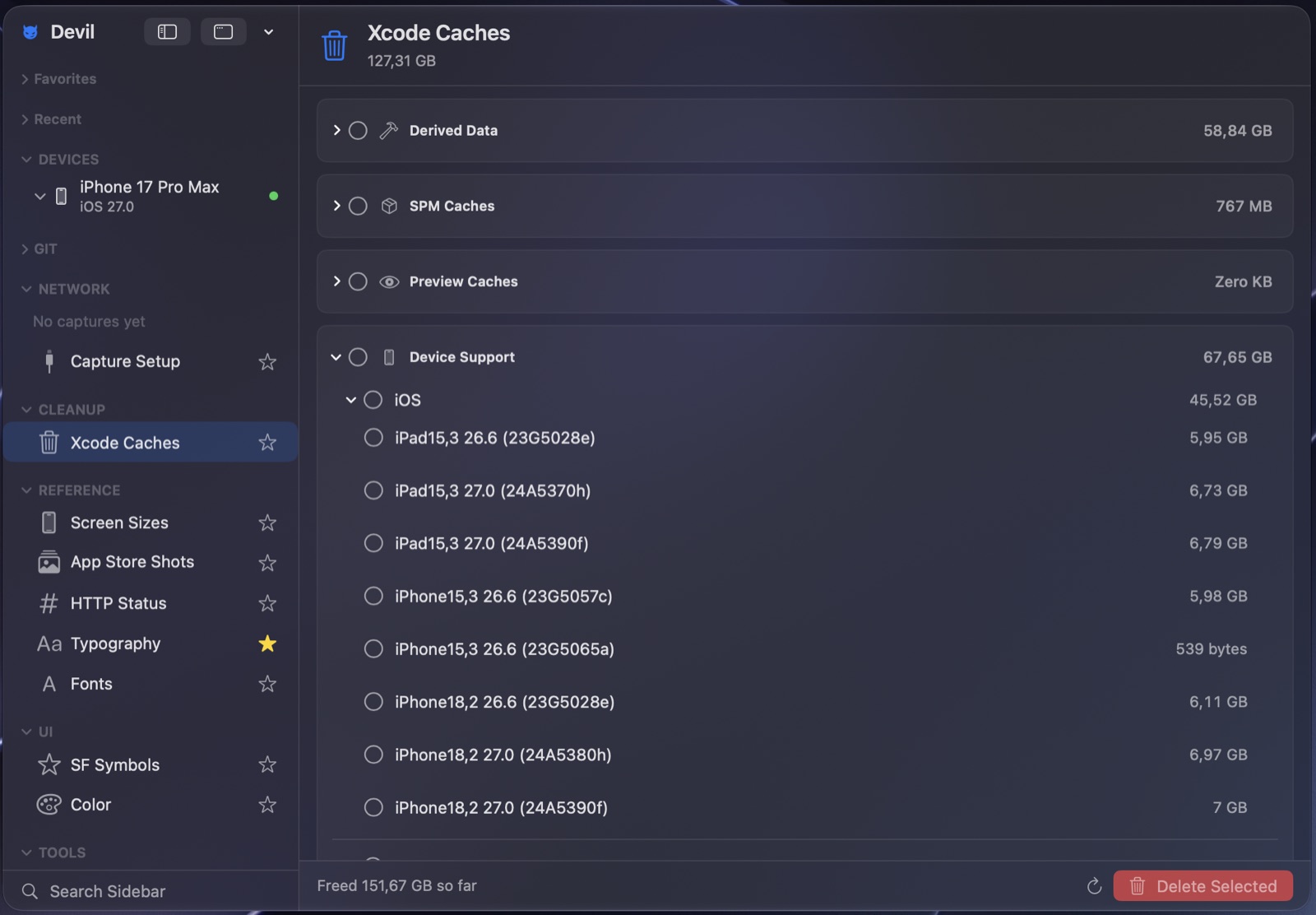This screenshot has height=915, width=1316.
Task: Click the search magnifier icon in sidebar
Action: click(30, 891)
